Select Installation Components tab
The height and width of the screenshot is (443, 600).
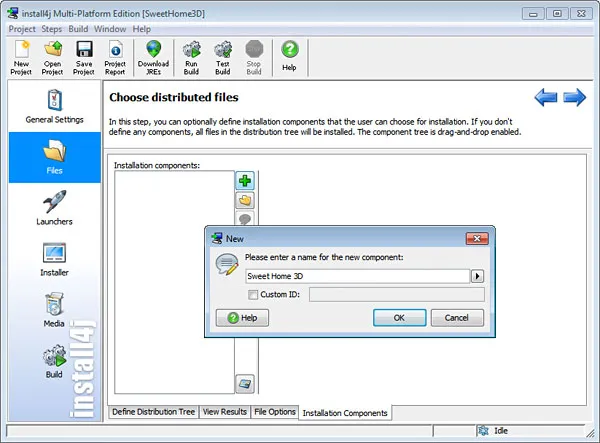tap(345, 413)
